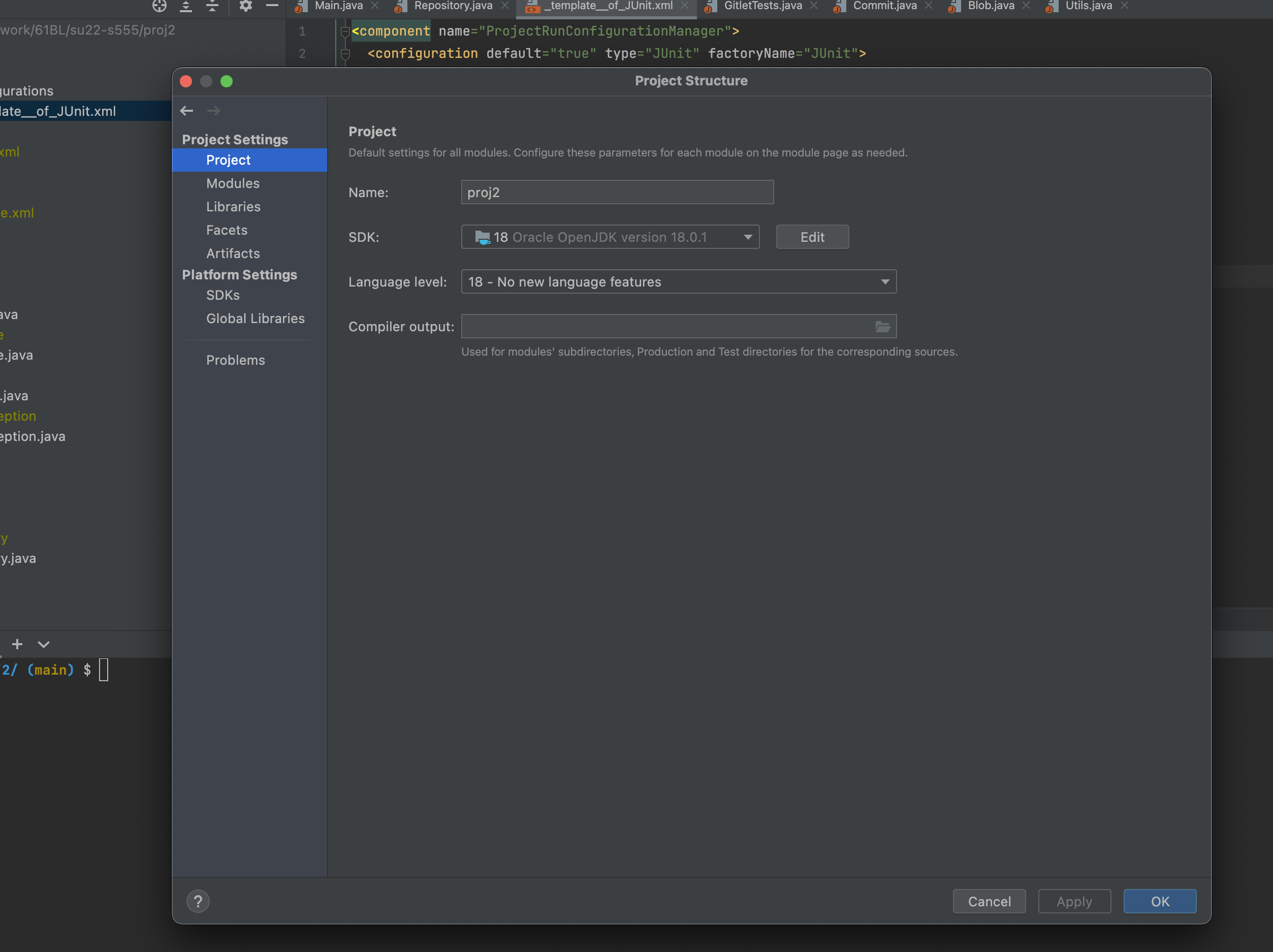Close the Main.java editor tab
The image size is (1273, 952).
(375, 6)
